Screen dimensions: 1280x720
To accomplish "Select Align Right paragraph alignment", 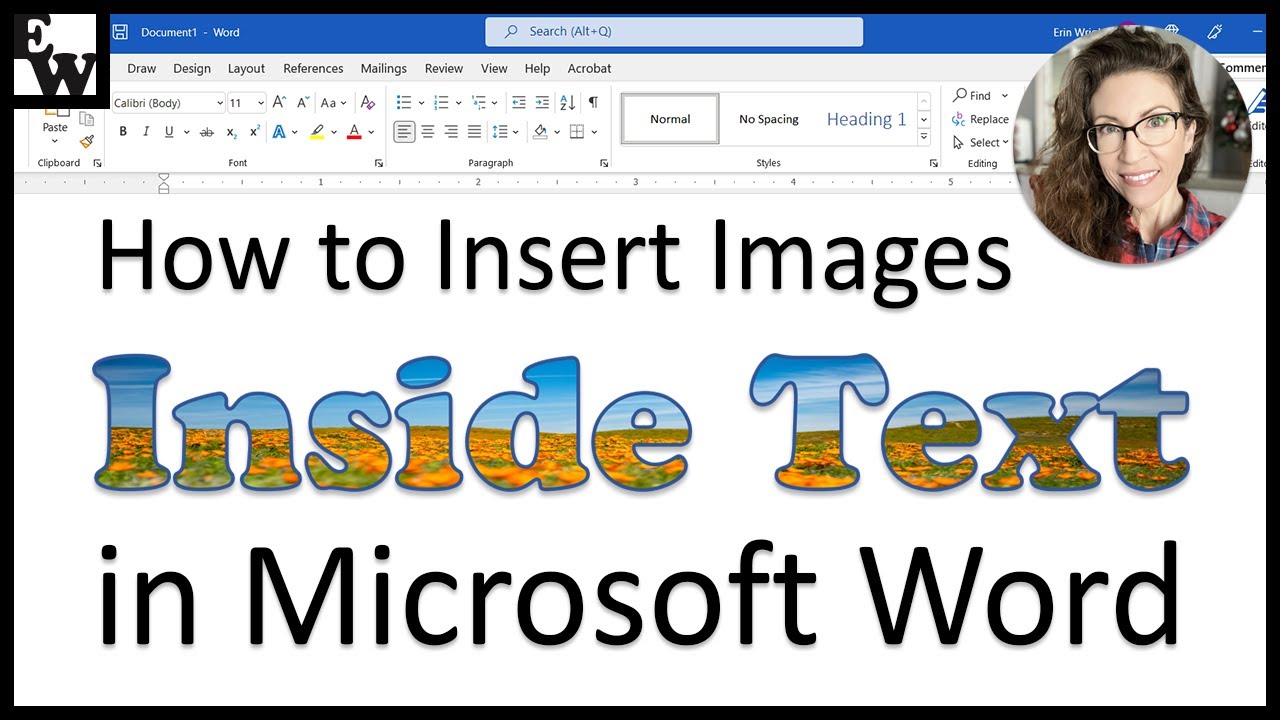I will pos(451,132).
